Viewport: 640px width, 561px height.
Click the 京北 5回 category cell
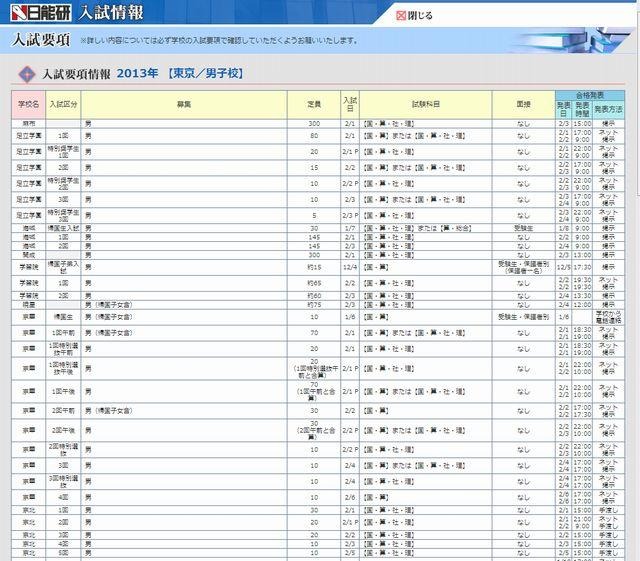[63, 553]
